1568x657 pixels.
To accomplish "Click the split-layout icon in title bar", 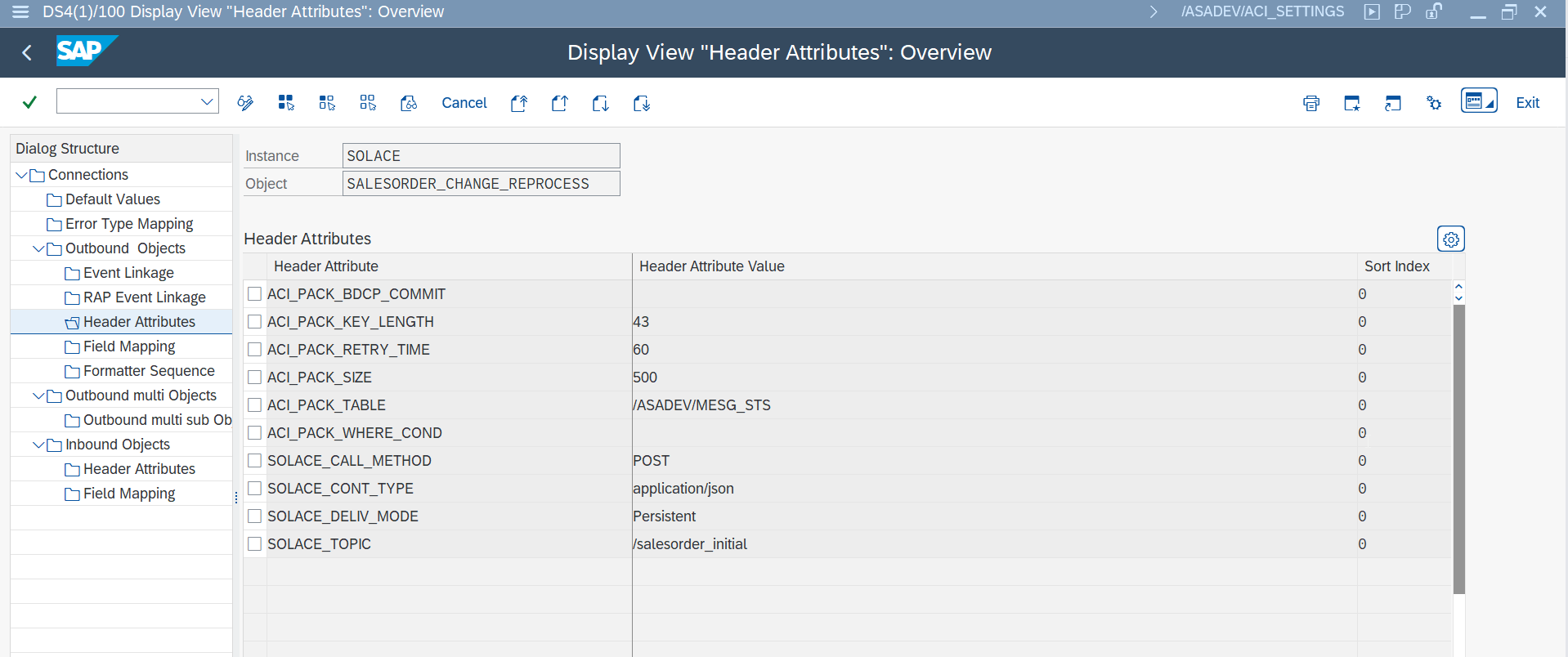I will [x=1403, y=11].
